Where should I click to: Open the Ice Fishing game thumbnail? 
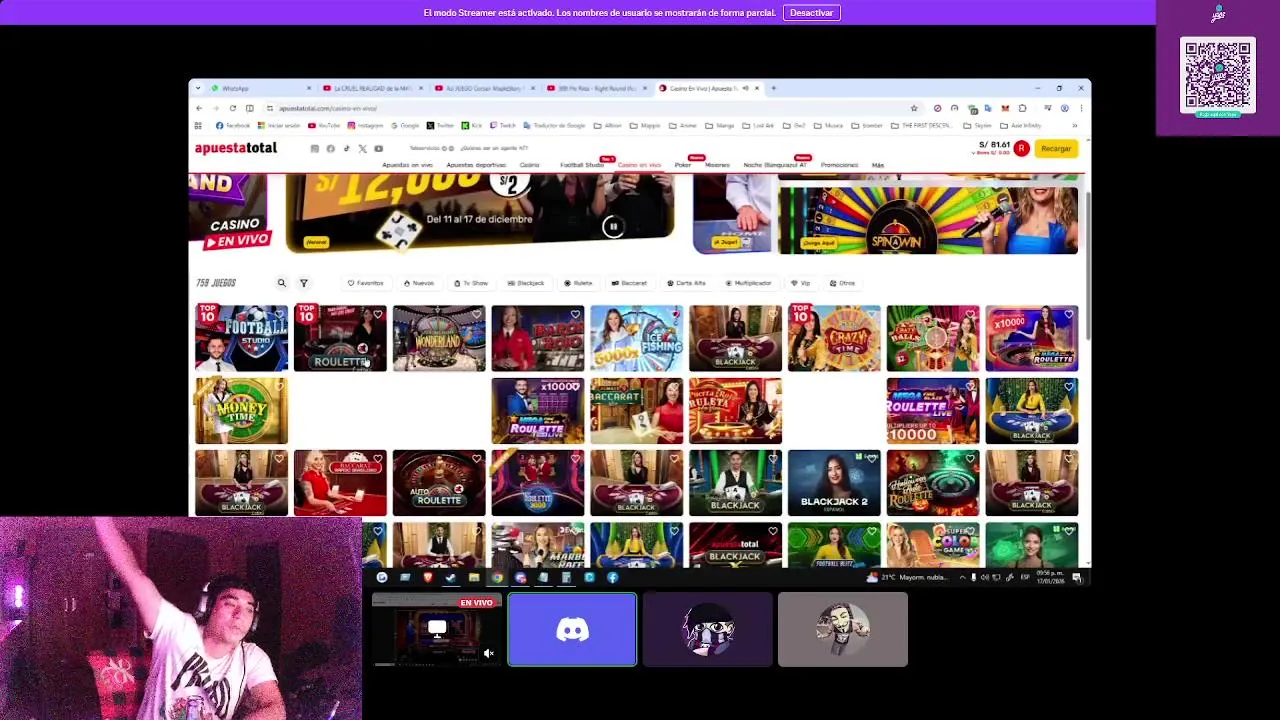[636, 338]
